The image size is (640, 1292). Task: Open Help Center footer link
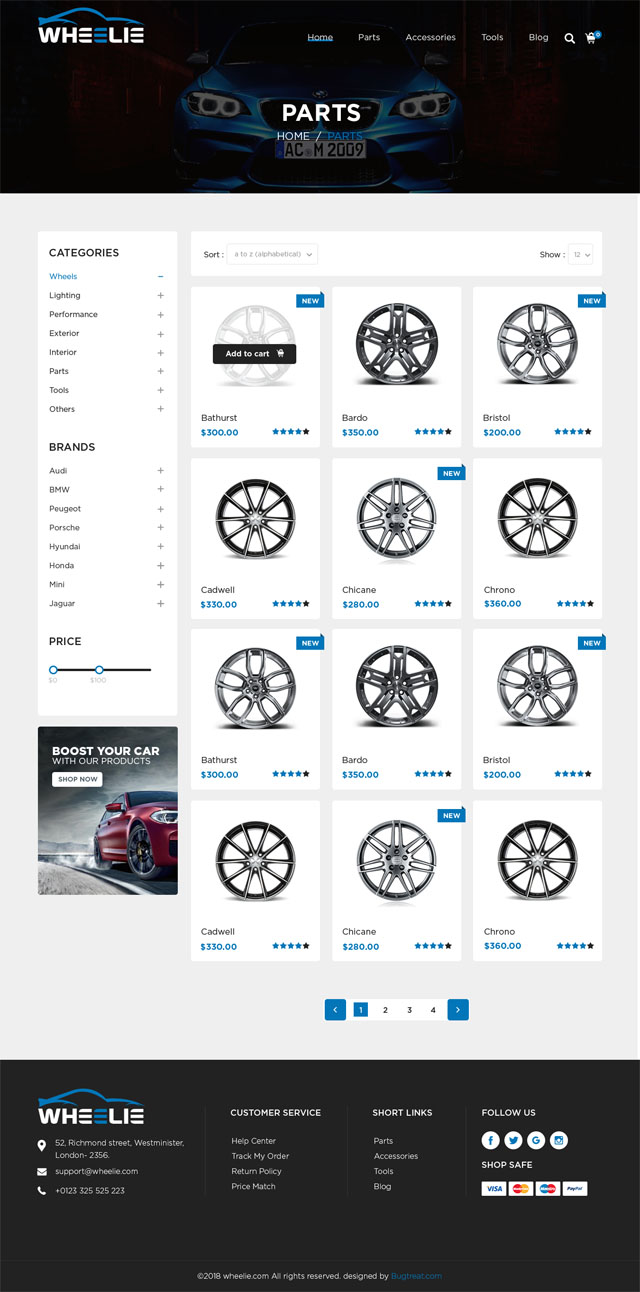point(253,1141)
